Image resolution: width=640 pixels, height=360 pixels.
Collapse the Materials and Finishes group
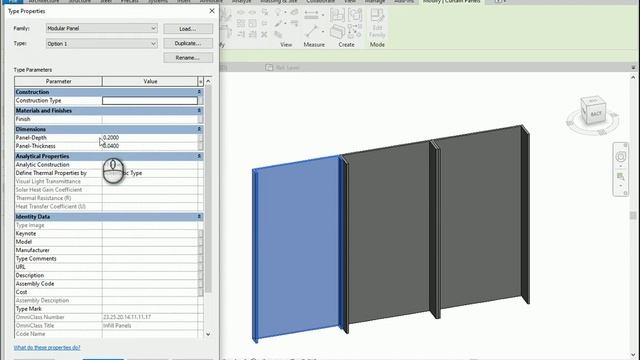(x=199, y=111)
